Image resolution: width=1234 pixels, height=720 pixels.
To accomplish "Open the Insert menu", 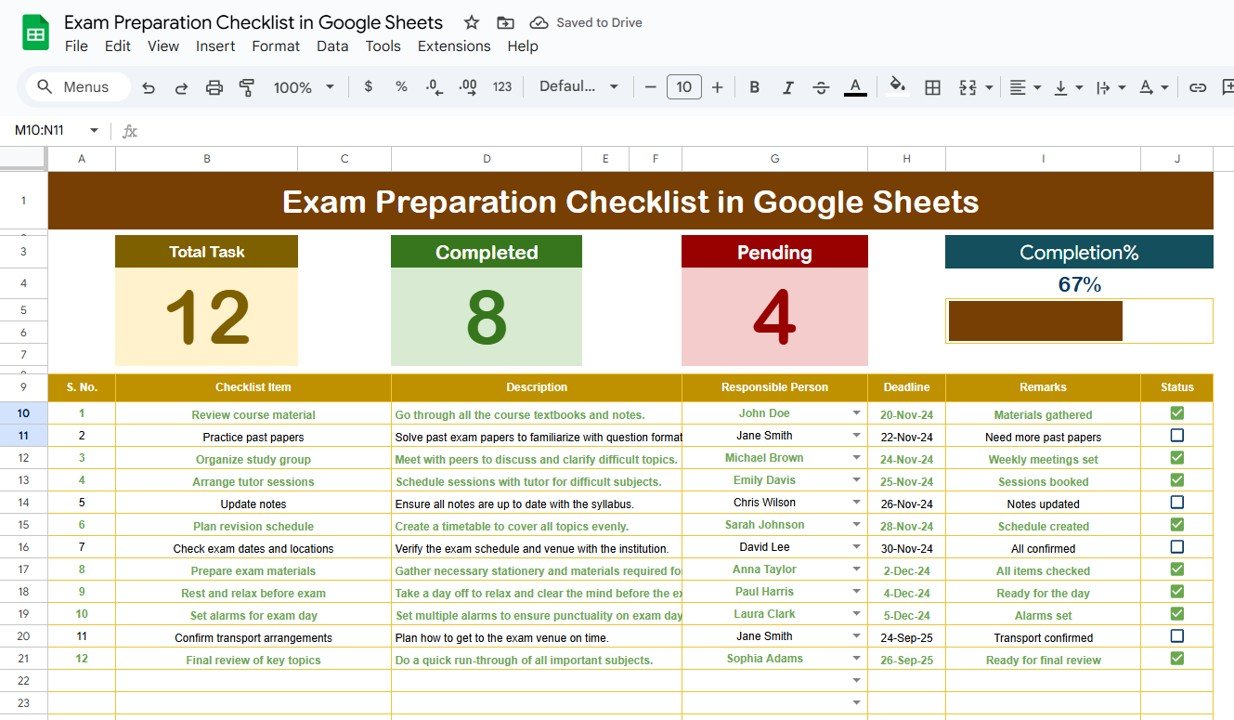I will tap(215, 46).
